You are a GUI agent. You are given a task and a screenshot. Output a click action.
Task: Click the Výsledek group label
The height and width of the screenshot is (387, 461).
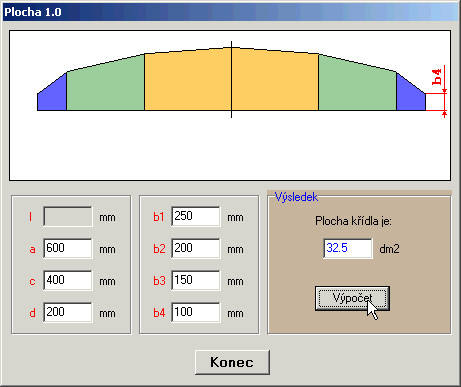(296, 197)
